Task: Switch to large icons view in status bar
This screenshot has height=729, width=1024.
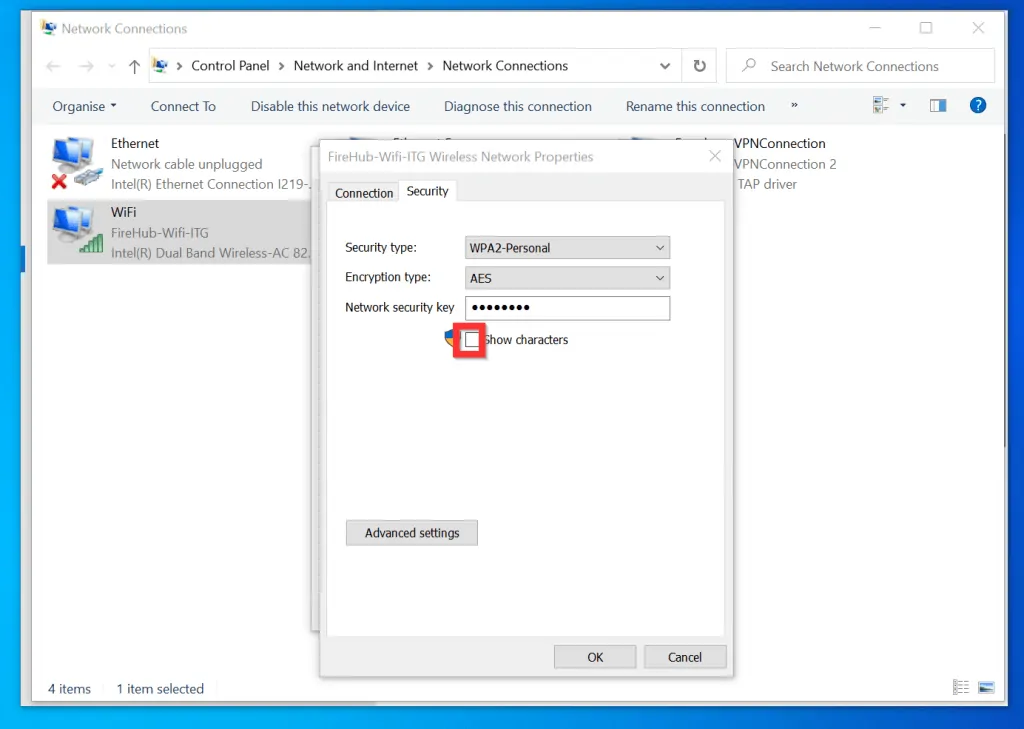Action: coord(986,688)
